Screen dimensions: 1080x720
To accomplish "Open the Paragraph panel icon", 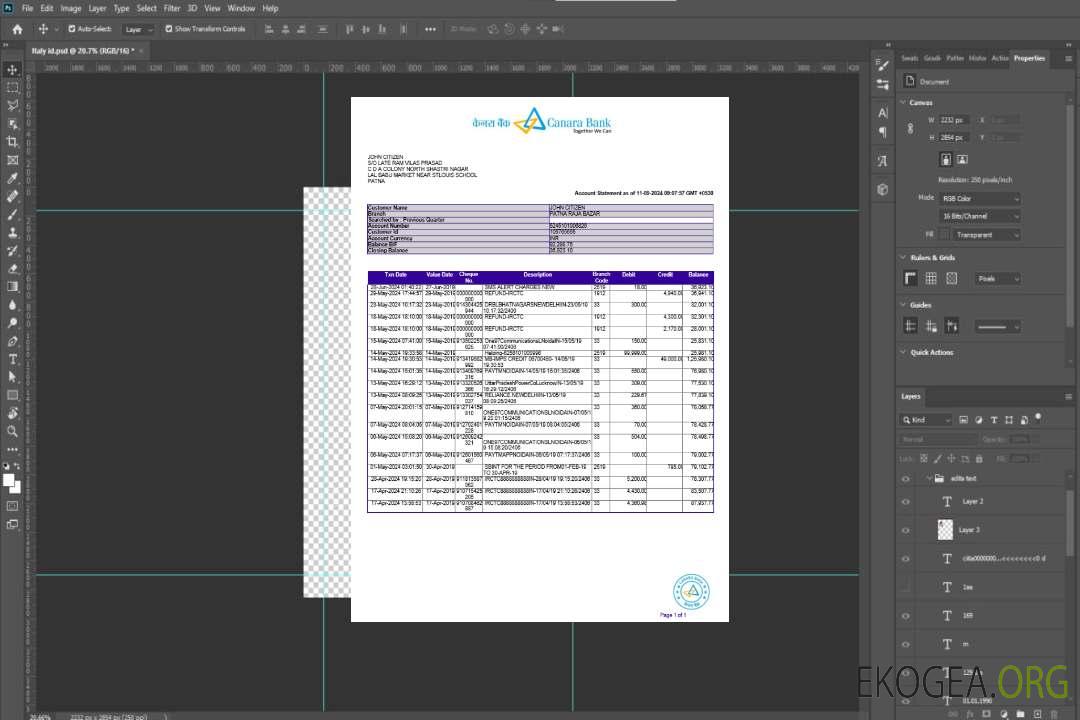I will tap(882, 132).
